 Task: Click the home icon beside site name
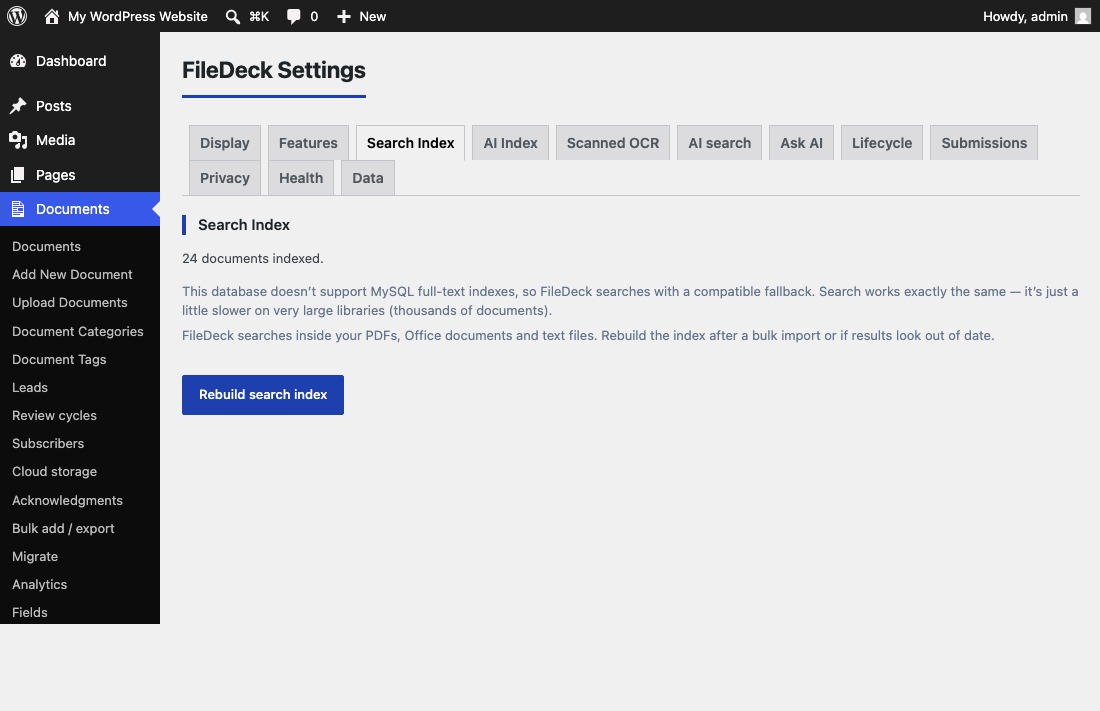point(52,16)
